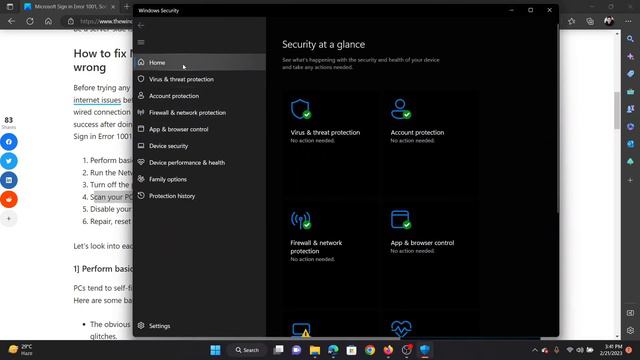Share the article on Reddit
Screen dimensions: 640x360
click(9, 199)
